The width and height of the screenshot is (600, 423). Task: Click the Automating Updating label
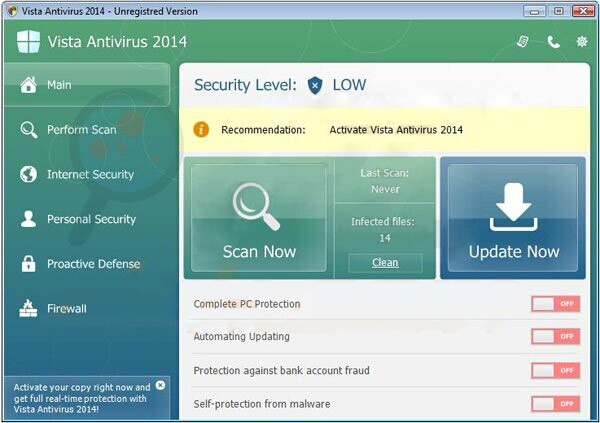[241, 336]
